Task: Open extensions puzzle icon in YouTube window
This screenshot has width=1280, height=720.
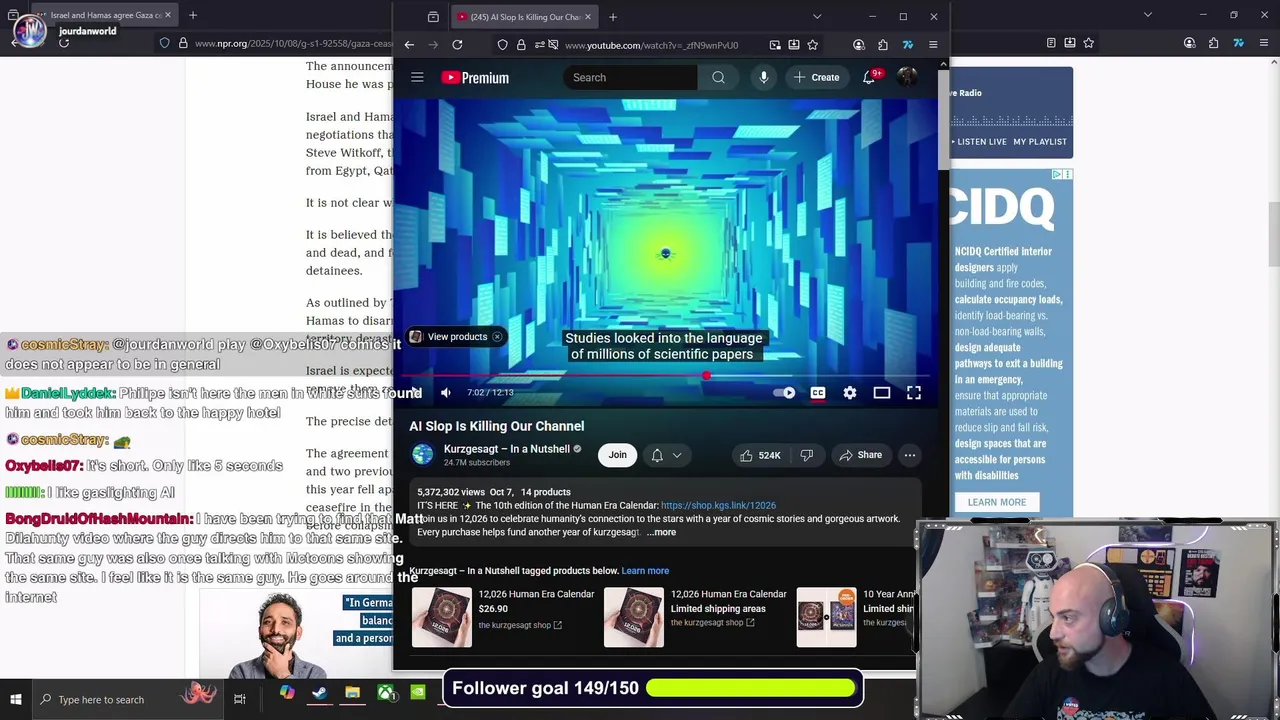Action: pos(883,45)
